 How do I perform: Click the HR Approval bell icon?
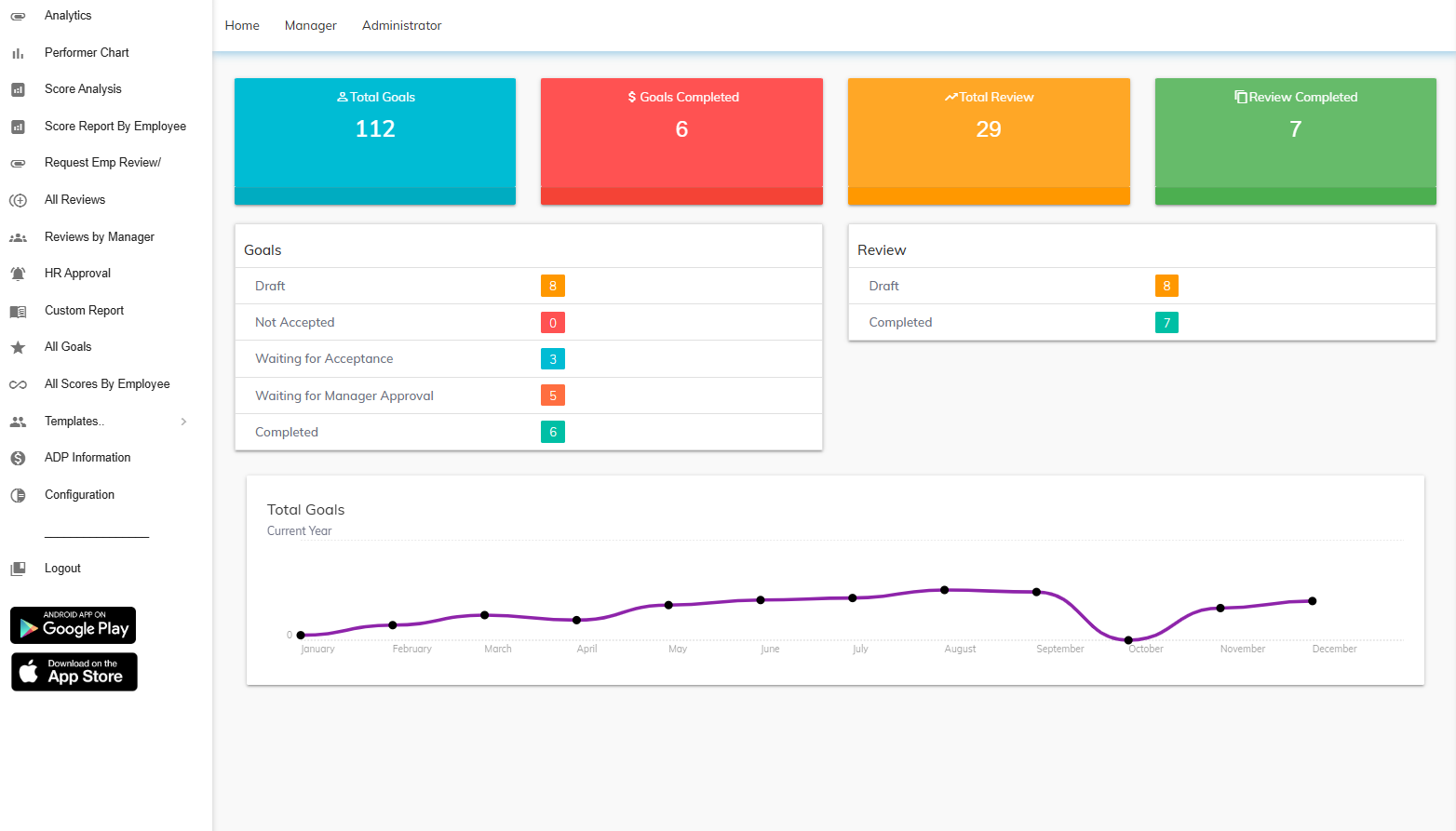pos(18,274)
